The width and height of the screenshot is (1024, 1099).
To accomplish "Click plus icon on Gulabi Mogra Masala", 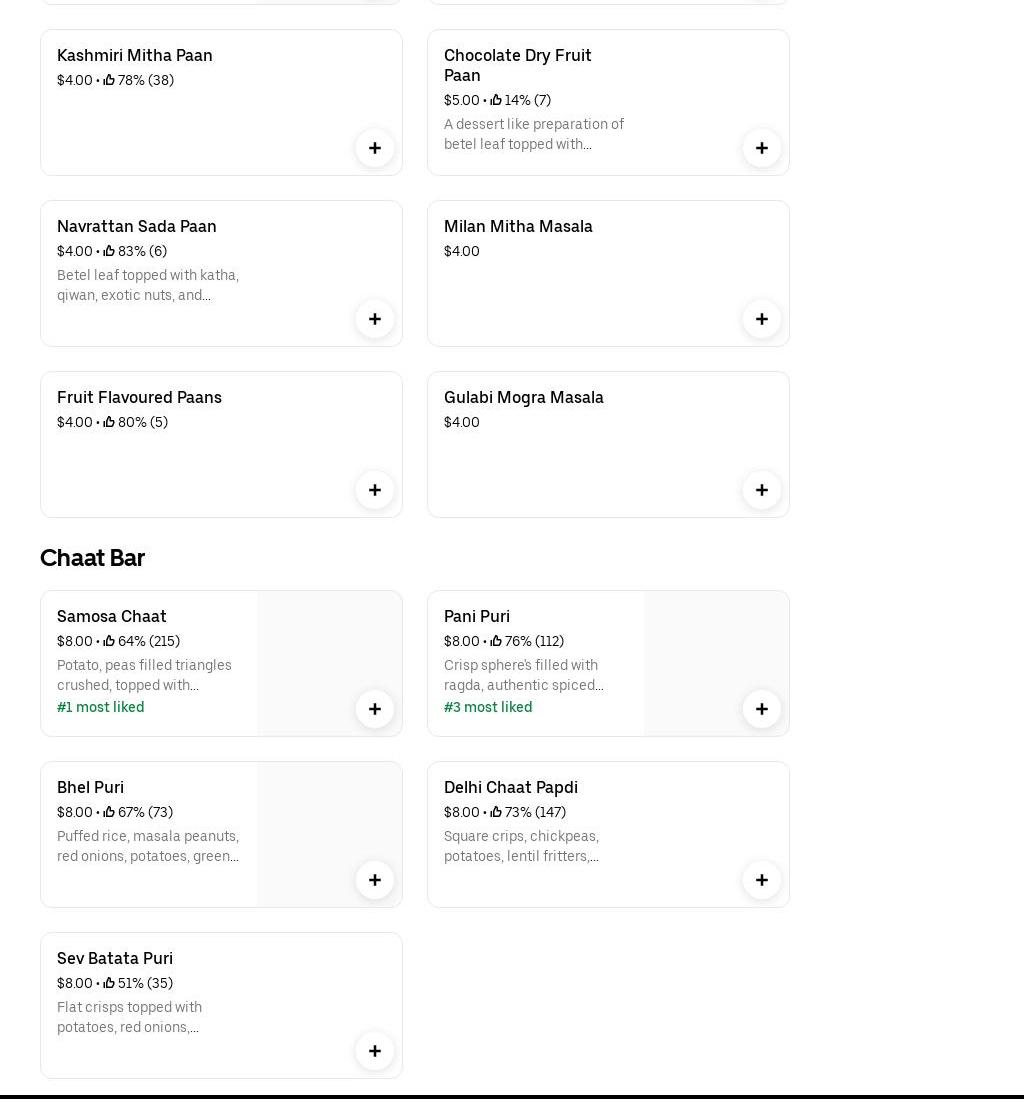I will tap(761, 490).
